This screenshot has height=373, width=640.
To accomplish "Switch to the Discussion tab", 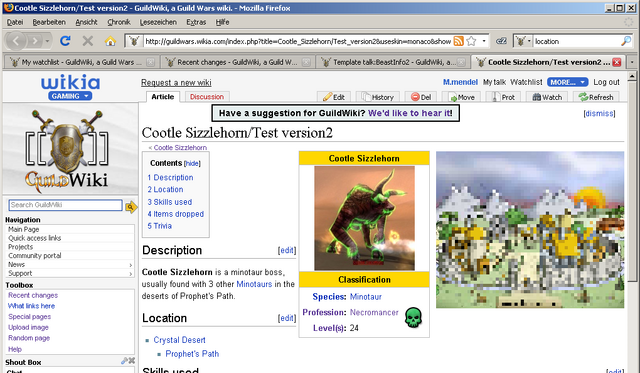I will [x=207, y=97].
